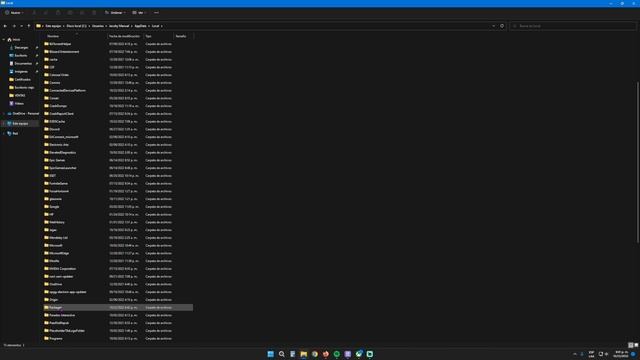Click the Delete (trash) toolbar icon
Image resolution: width=640 pixels, height=360 pixels.
click(x=94, y=13)
